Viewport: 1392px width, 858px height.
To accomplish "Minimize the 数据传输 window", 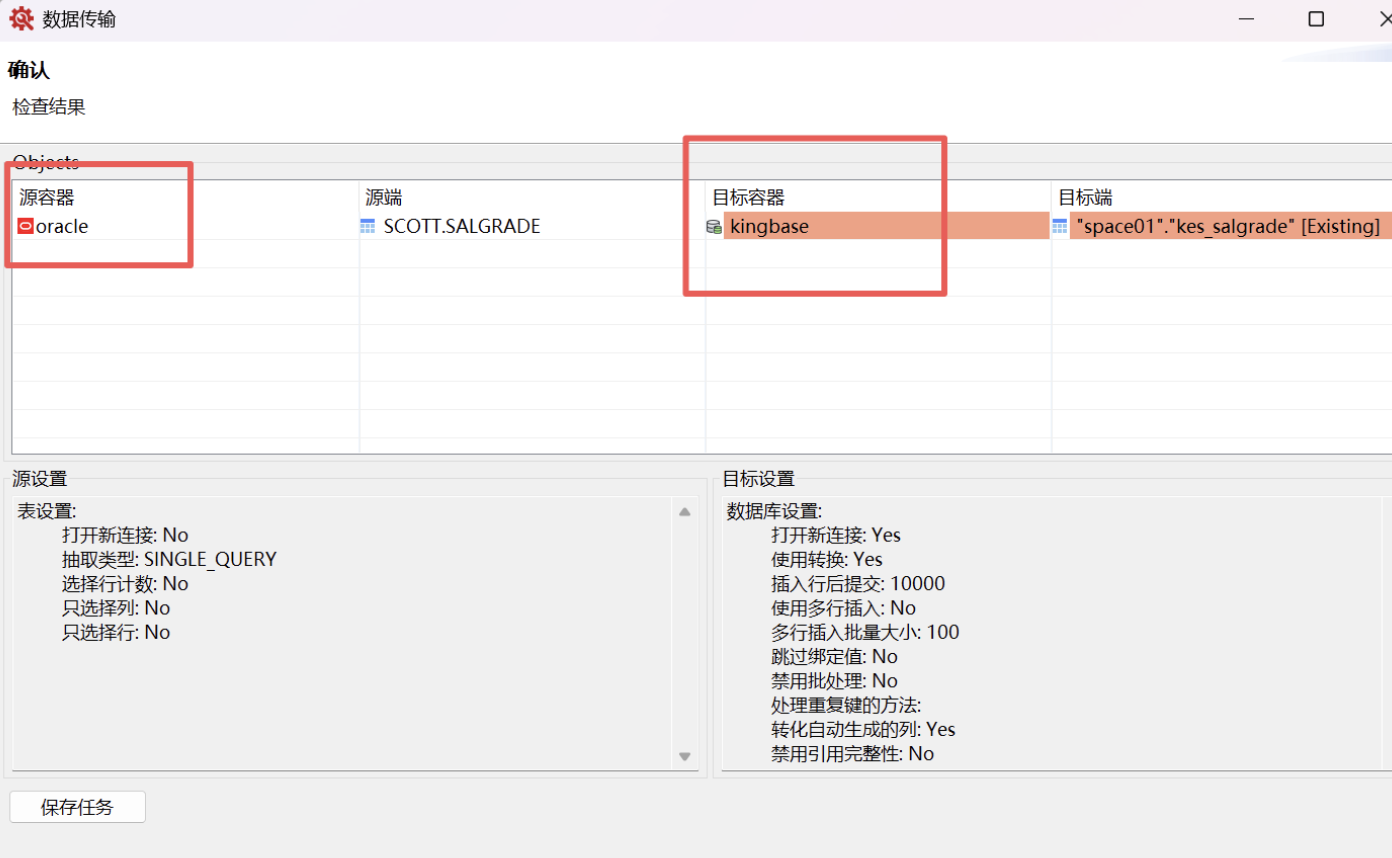I will click(1246, 19).
